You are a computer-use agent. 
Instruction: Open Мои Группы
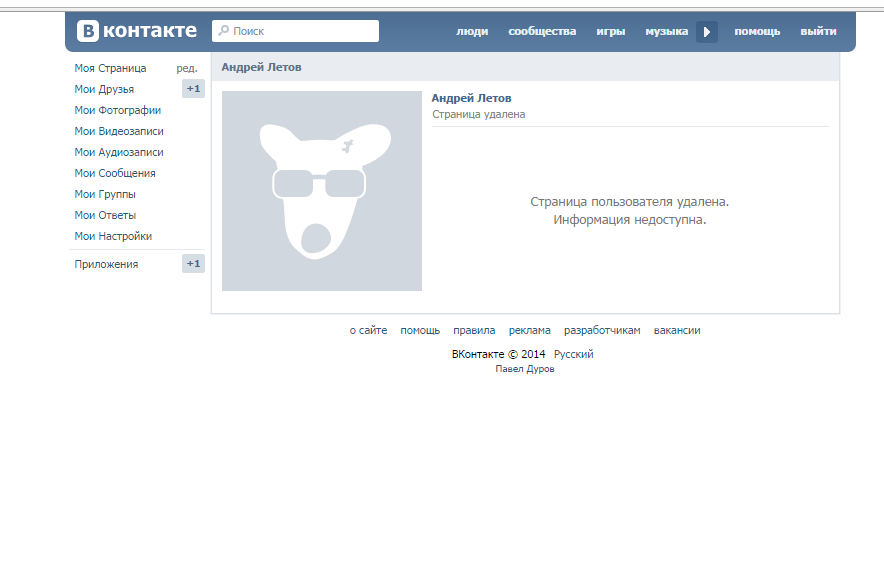coord(105,194)
